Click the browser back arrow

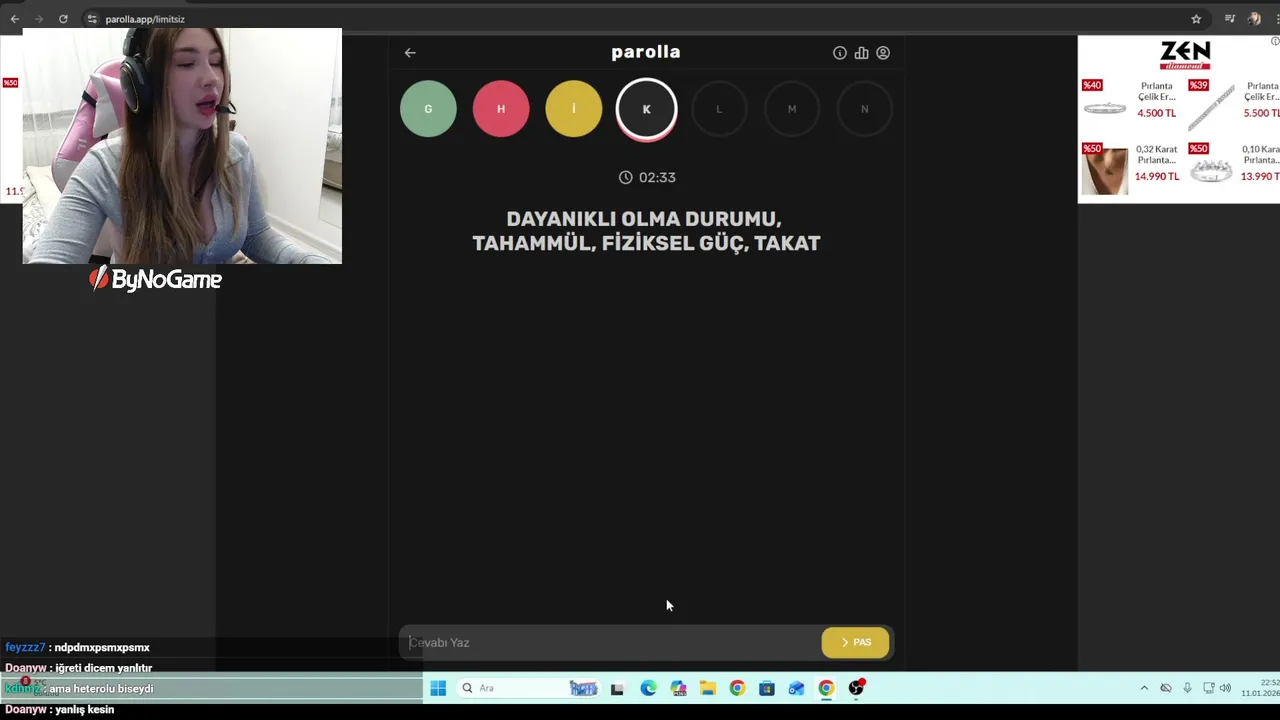pos(14,19)
